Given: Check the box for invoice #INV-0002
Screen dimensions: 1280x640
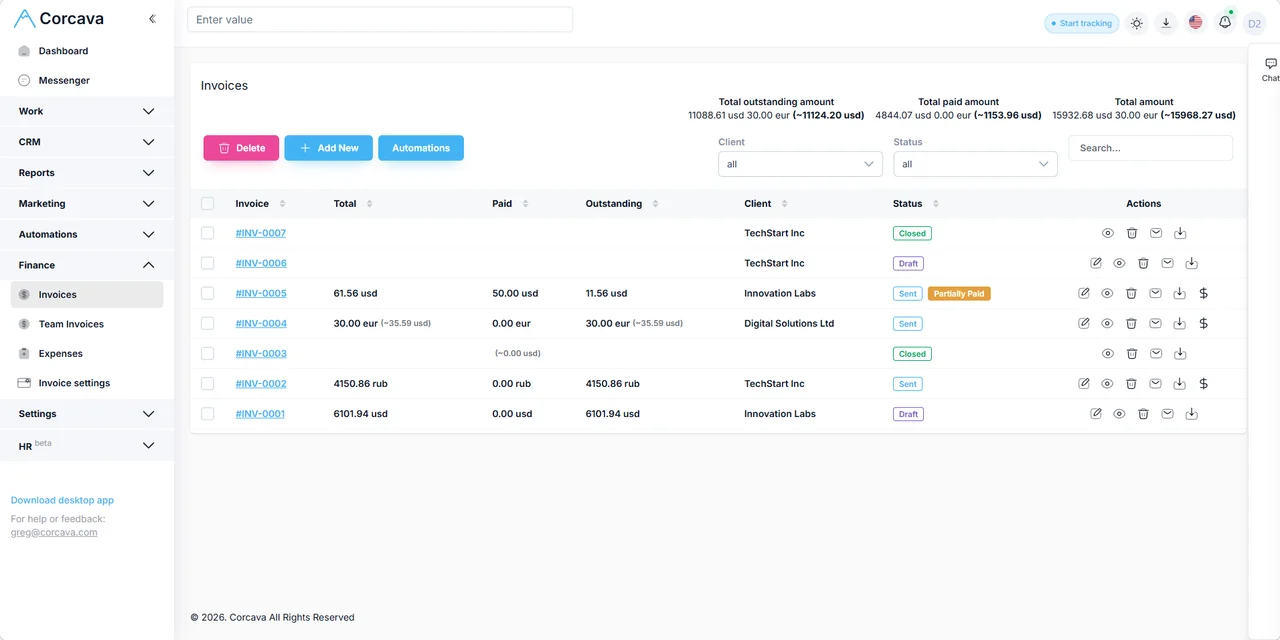Looking at the screenshot, I should pos(208,383).
